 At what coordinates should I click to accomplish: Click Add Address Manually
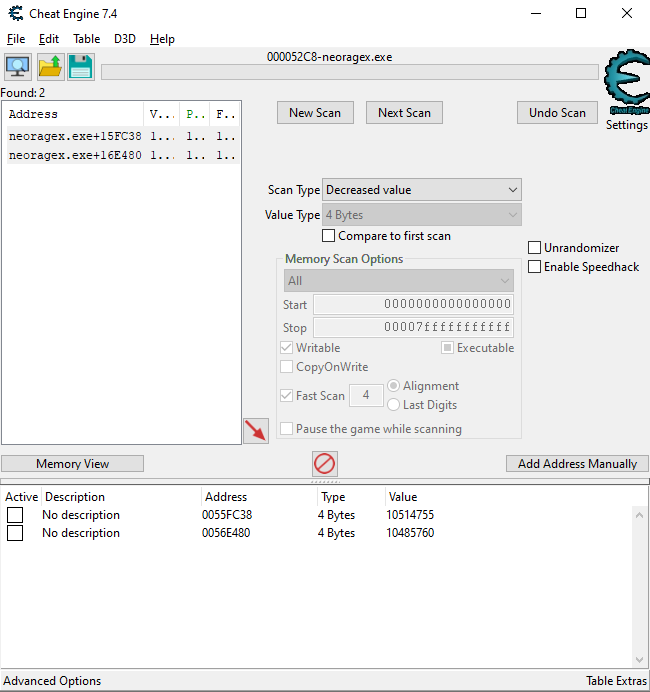point(577,464)
